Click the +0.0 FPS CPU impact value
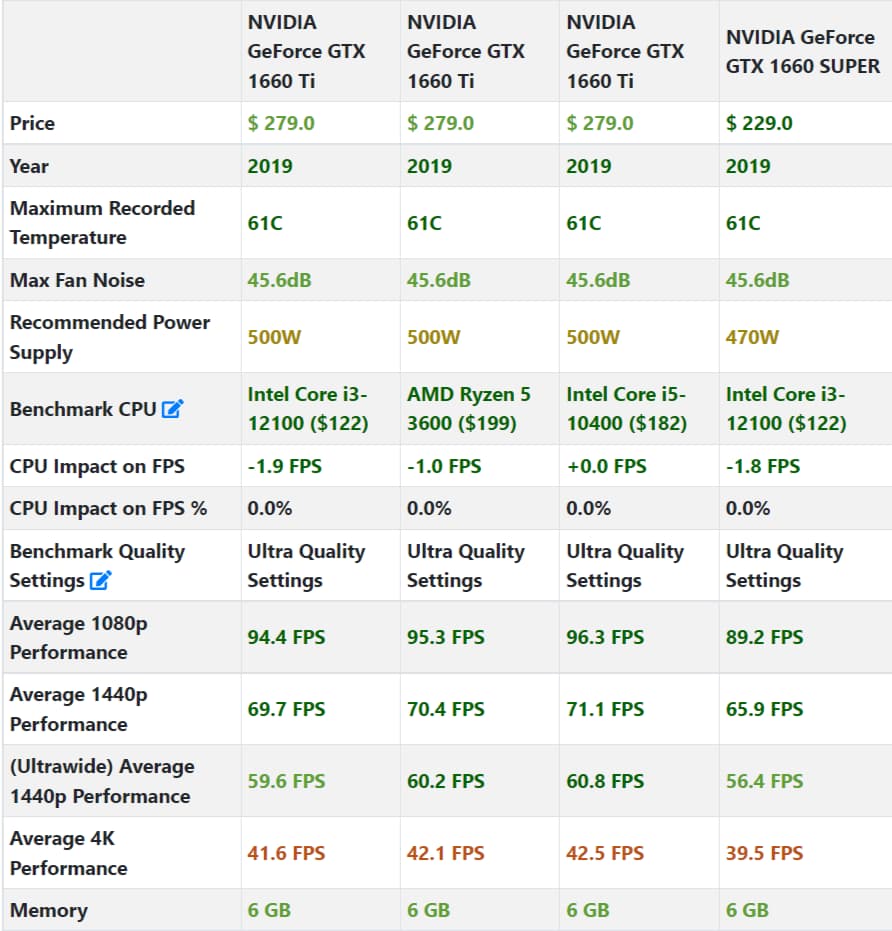Image resolution: width=892 pixels, height=931 pixels. (606, 466)
